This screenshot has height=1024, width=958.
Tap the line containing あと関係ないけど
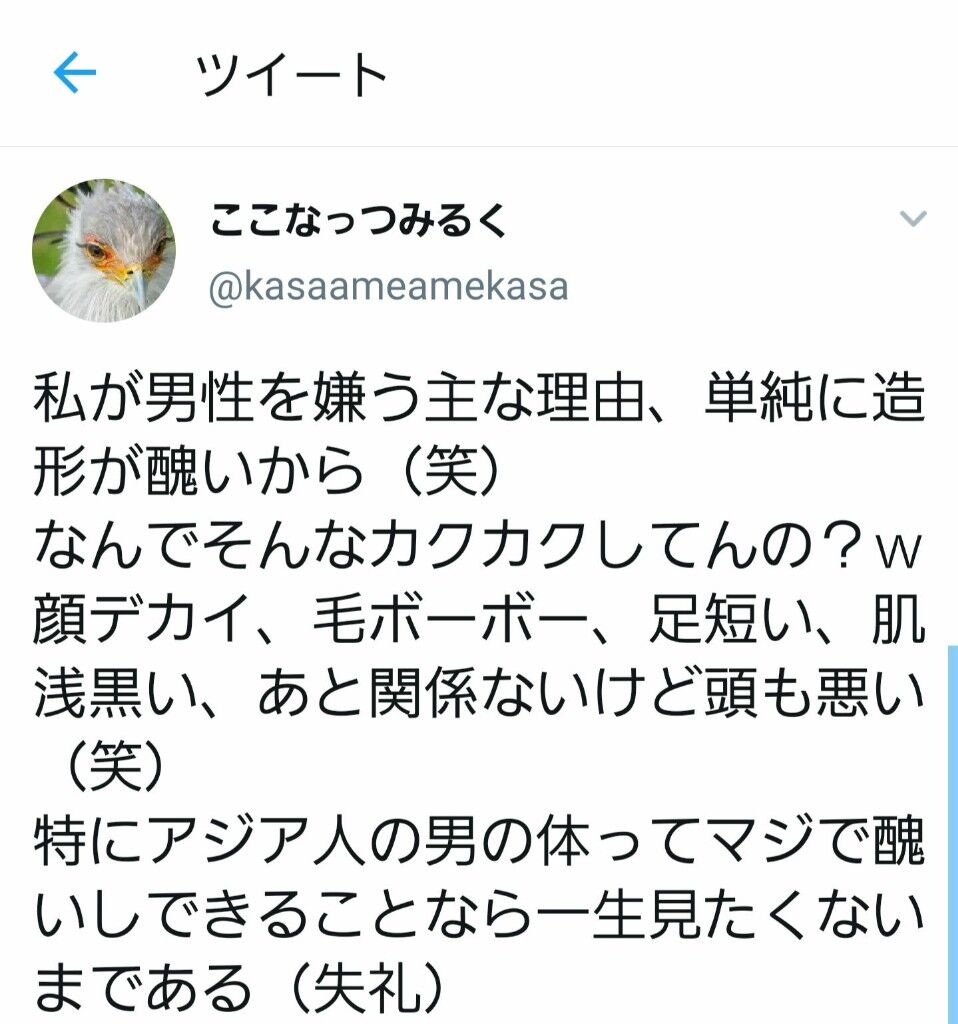[479, 692]
